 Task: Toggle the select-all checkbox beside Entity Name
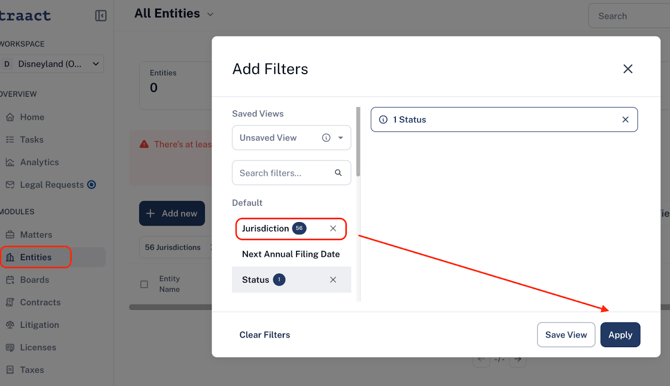[x=144, y=284]
